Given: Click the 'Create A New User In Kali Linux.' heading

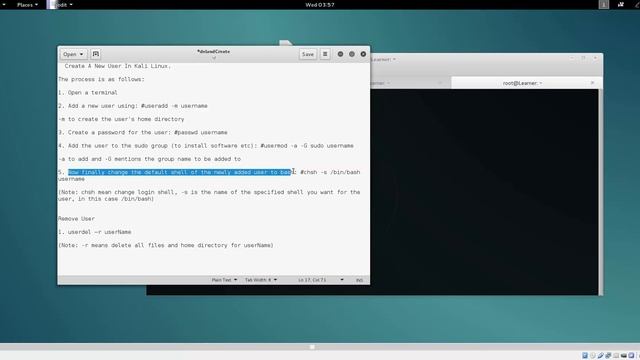Looking at the screenshot, I should coord(118,66).
